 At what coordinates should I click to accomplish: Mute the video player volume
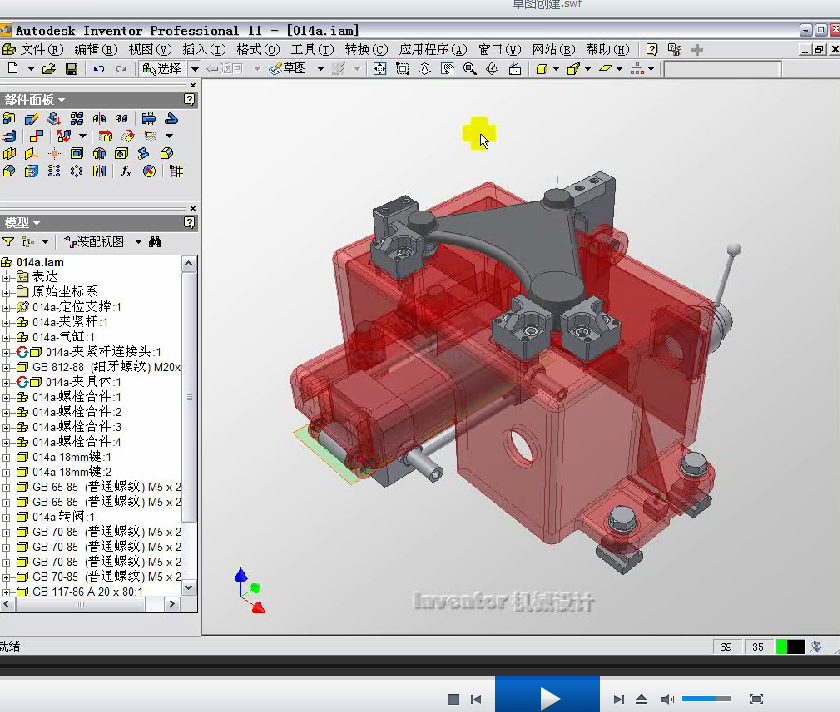tap(666, 699)
